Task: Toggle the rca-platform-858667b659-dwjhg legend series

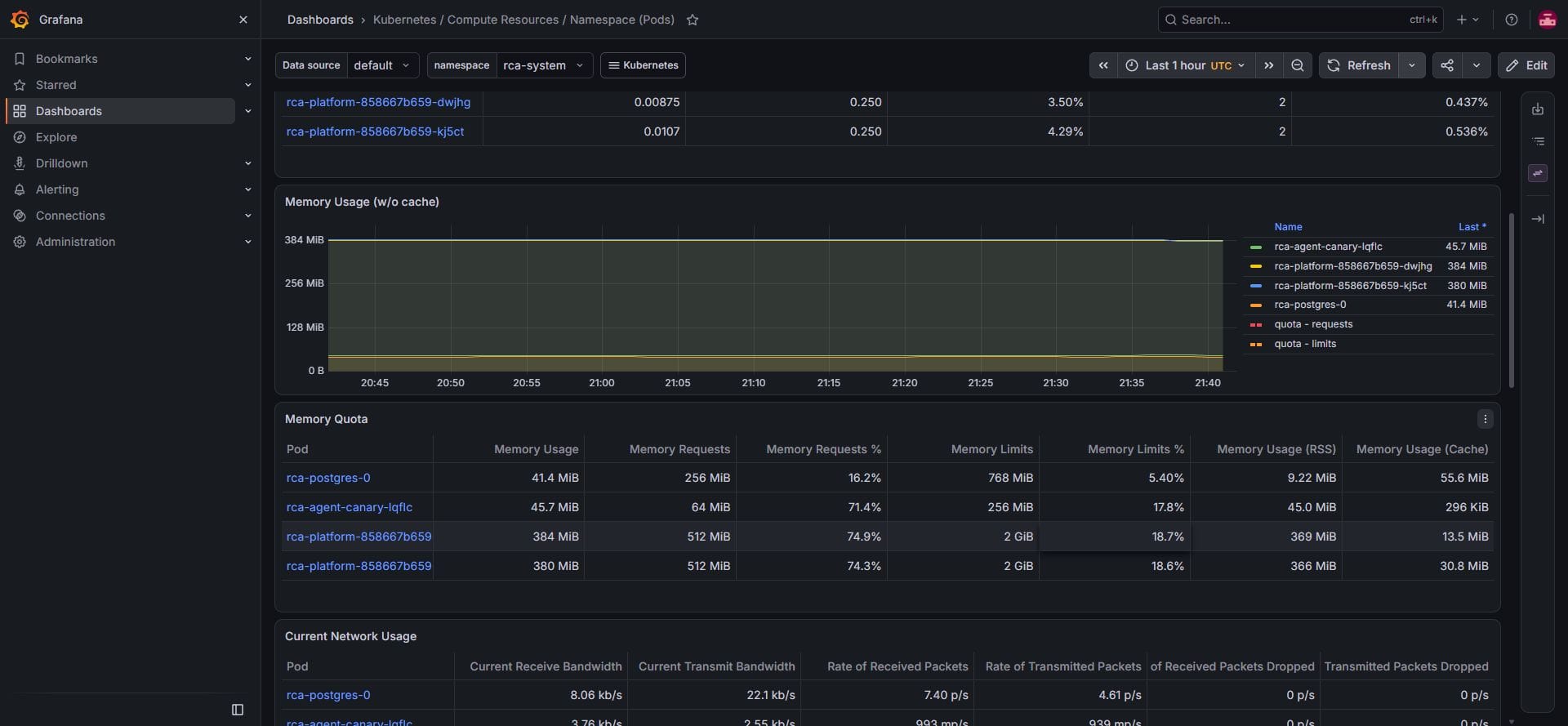Action: pyautogui.click(x=1352, y=266)
